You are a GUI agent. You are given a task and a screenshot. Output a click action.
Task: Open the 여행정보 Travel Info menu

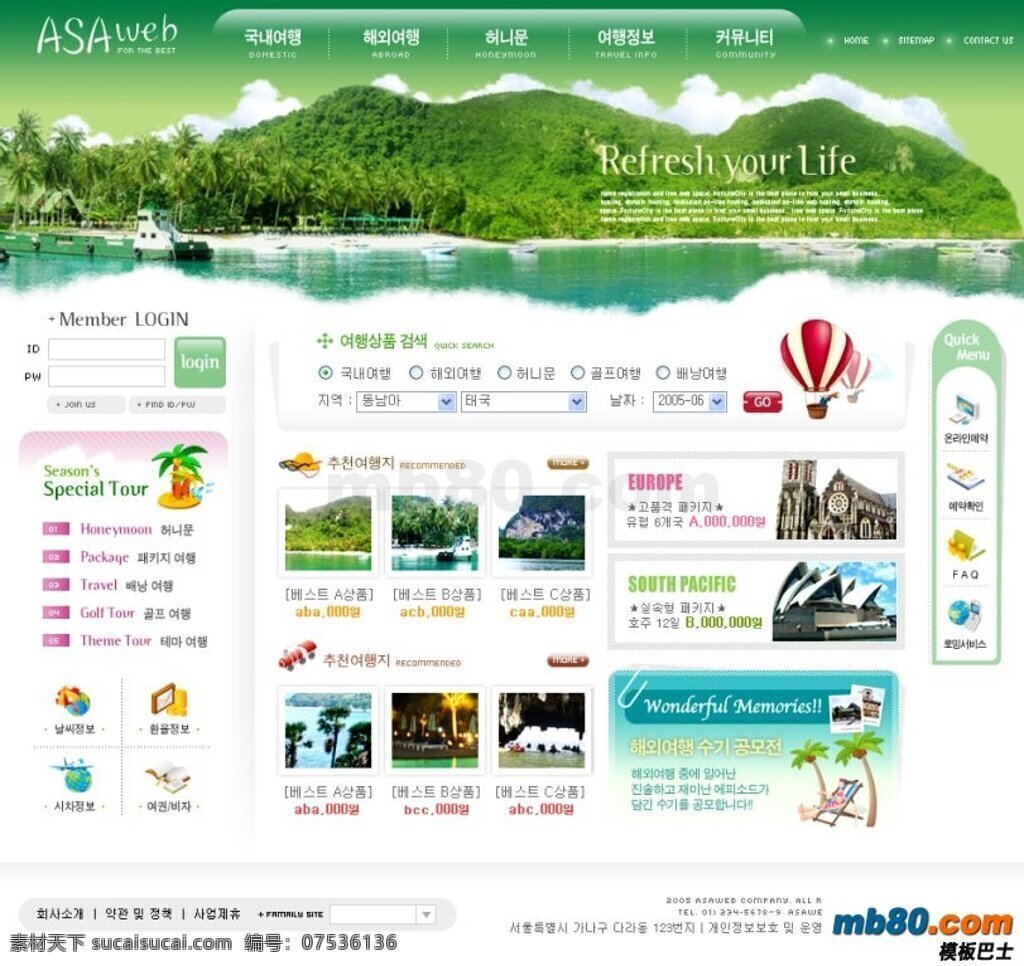(x=626, y=43)
